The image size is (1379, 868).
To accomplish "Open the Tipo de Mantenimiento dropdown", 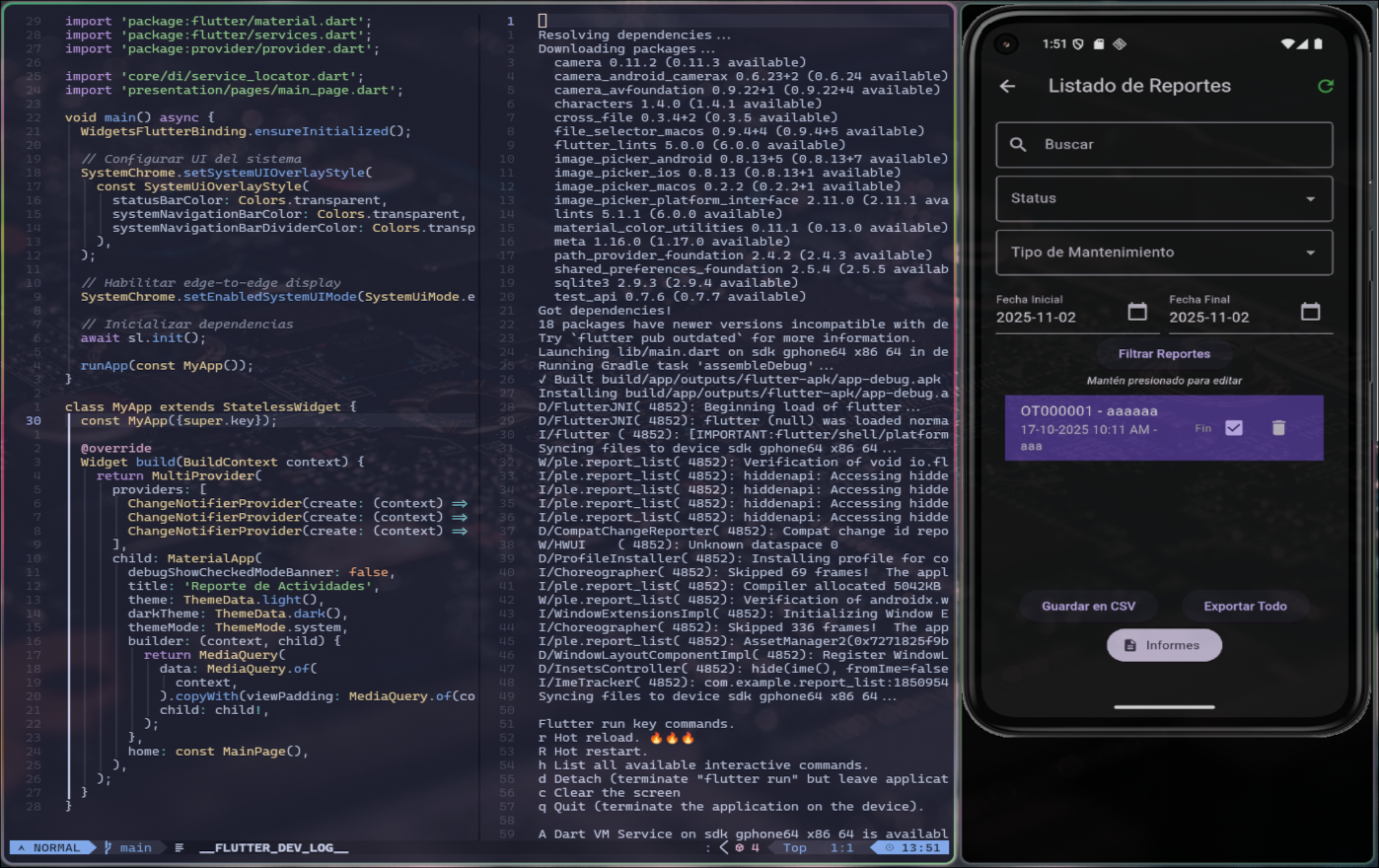I will pyautogui.click(x=1164, y=253).
